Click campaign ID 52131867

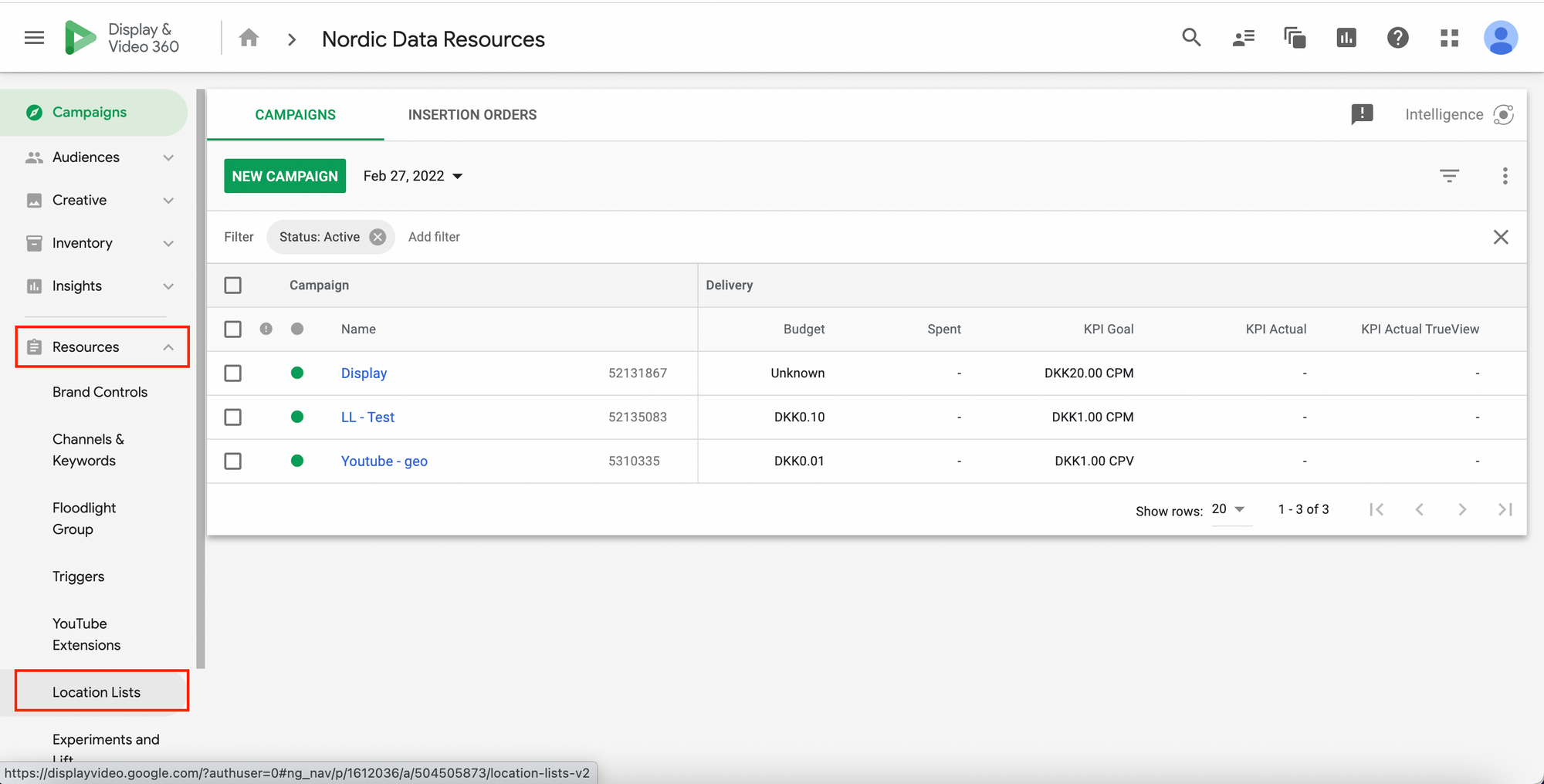pos(638,373)
